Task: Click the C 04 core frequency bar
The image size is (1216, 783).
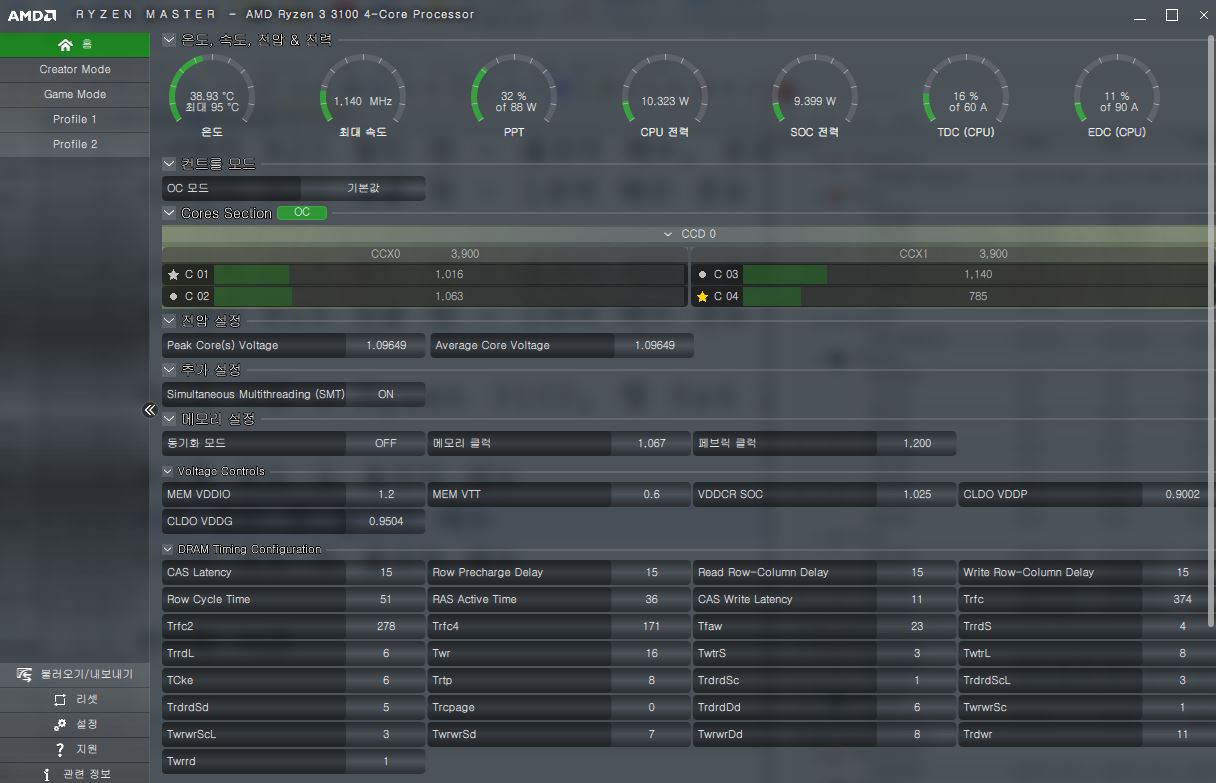Action: click(978, 296)
